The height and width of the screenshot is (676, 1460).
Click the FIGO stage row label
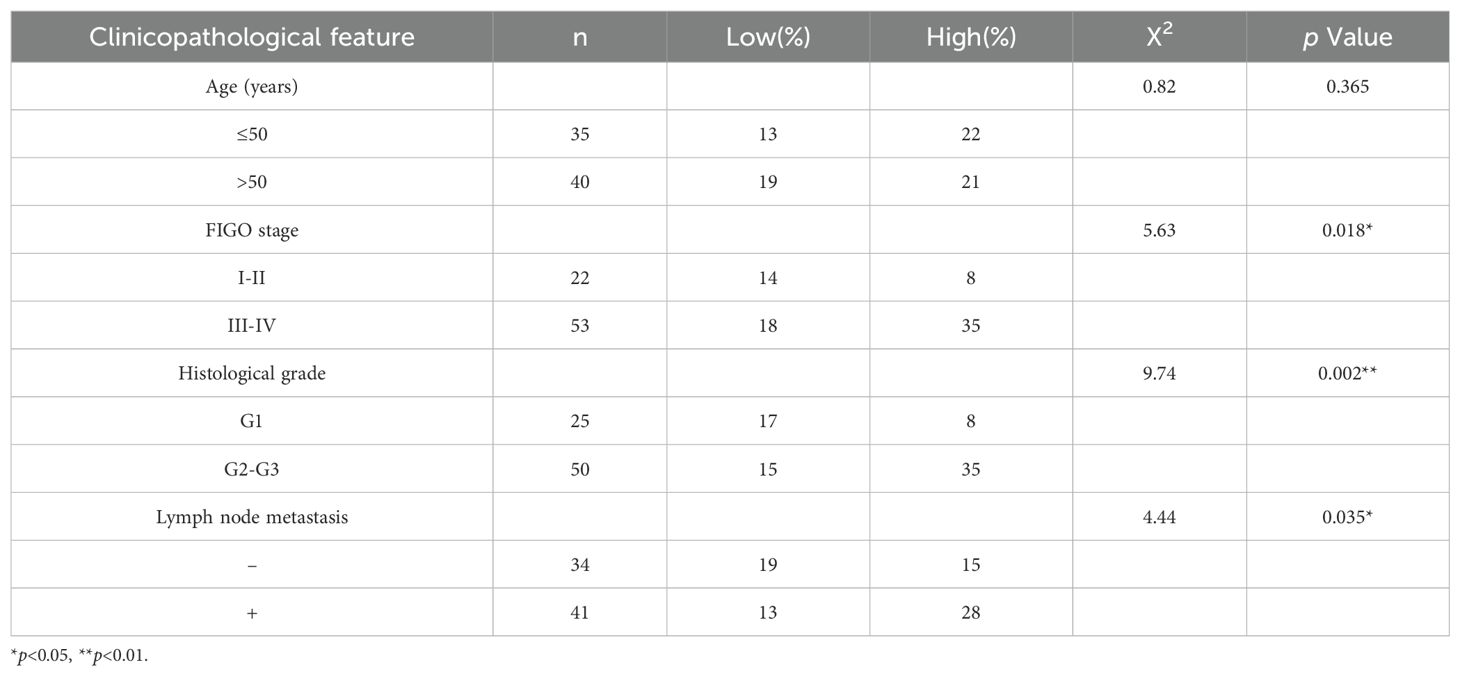(x=251, y=231)
